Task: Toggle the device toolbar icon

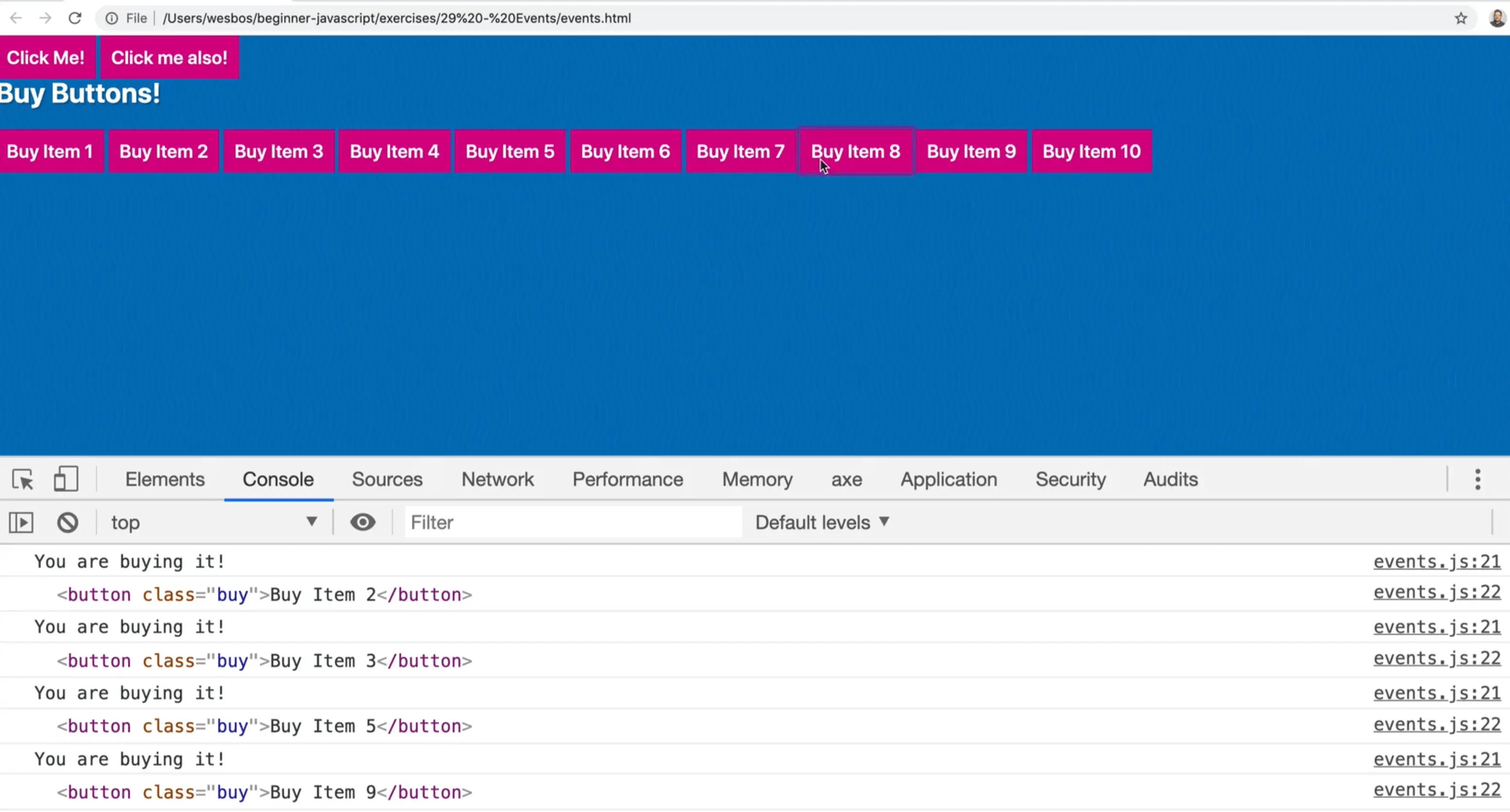Action: click(x=66, y=479)
